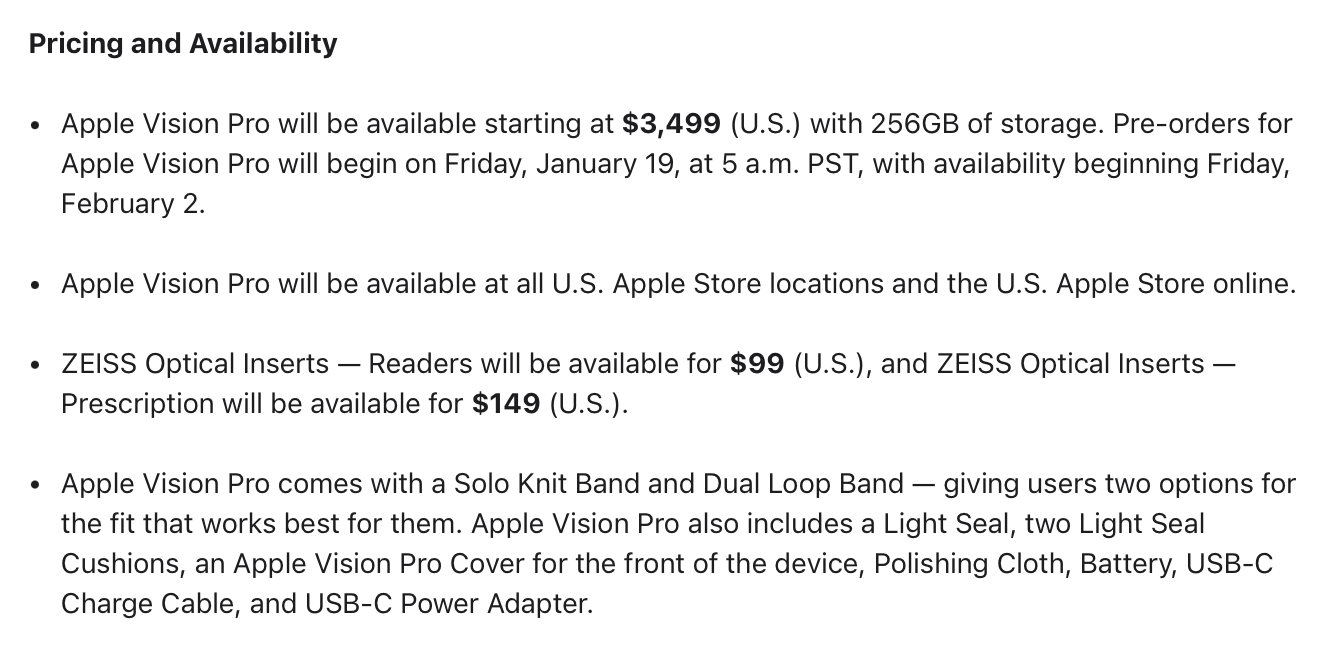
Task: Click the last bullet point marker
Action: pyautogui.click(x=36, y=486)
